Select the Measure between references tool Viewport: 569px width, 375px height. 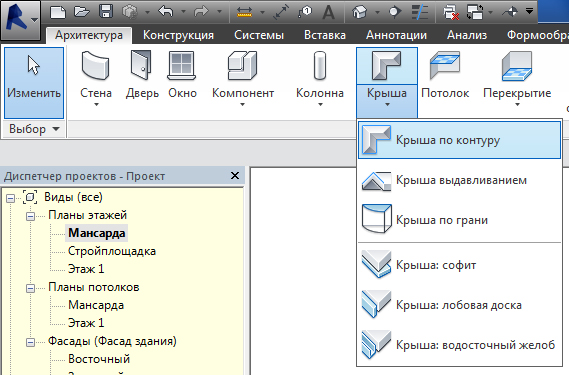click(244, 13)
